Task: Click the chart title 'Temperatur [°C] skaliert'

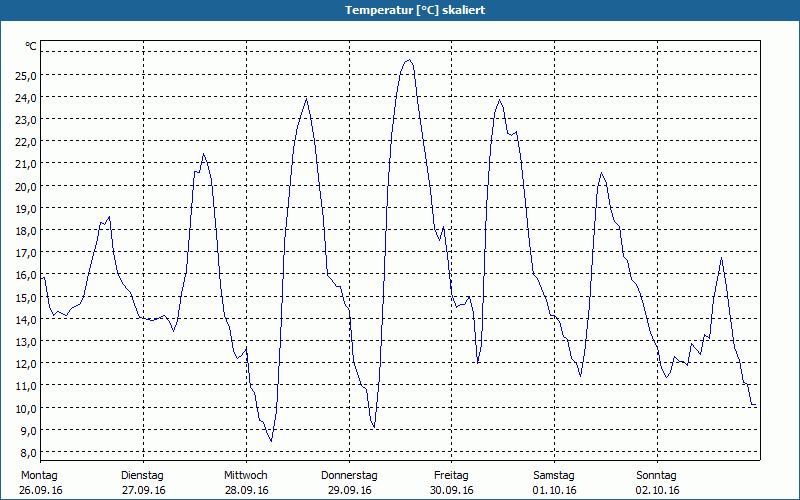Action: pyautogui.click(x=415, y=10)
